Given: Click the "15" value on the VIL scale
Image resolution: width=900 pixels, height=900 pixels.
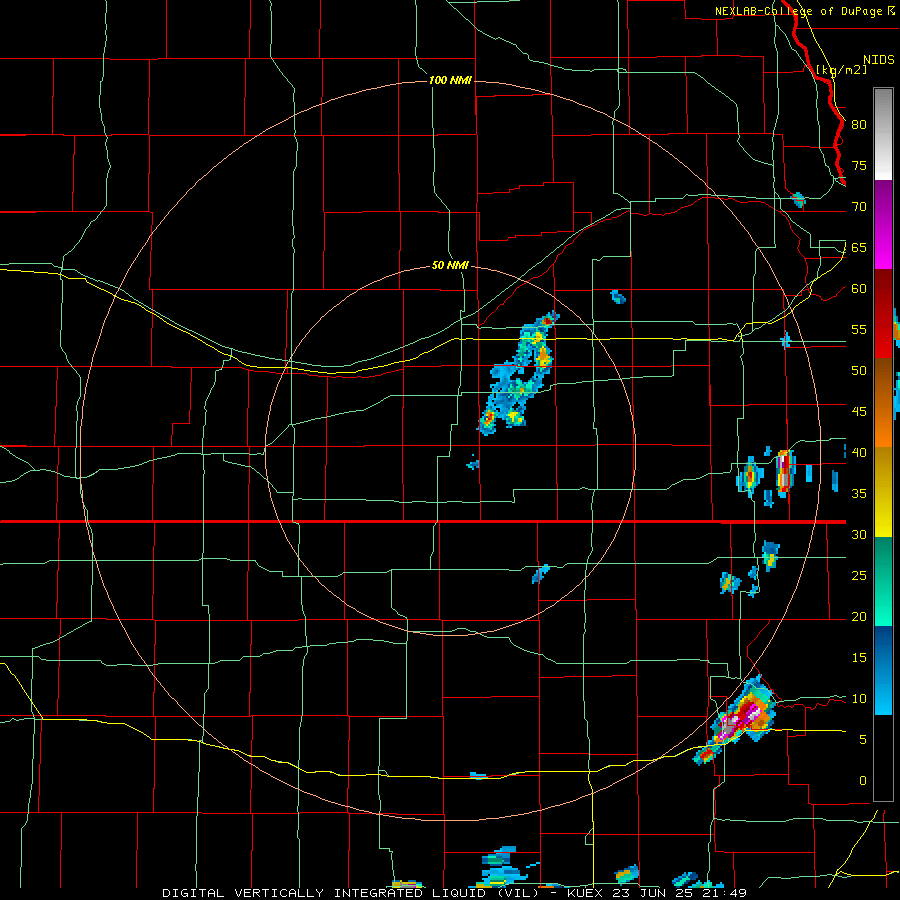Looking at the screenshot, I should pyautogui.click(x=859, y=657).
